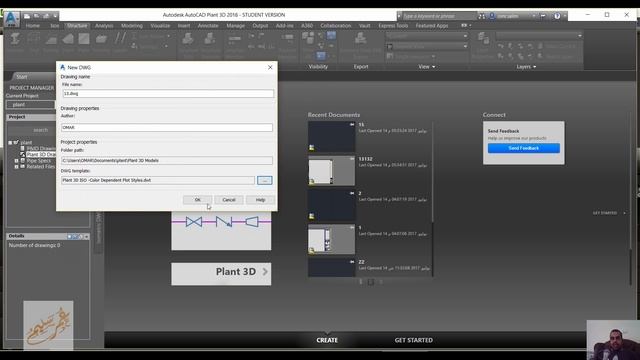Open the layer selection combo box
This screenshot has height=360, width=640.
point(539,36)
